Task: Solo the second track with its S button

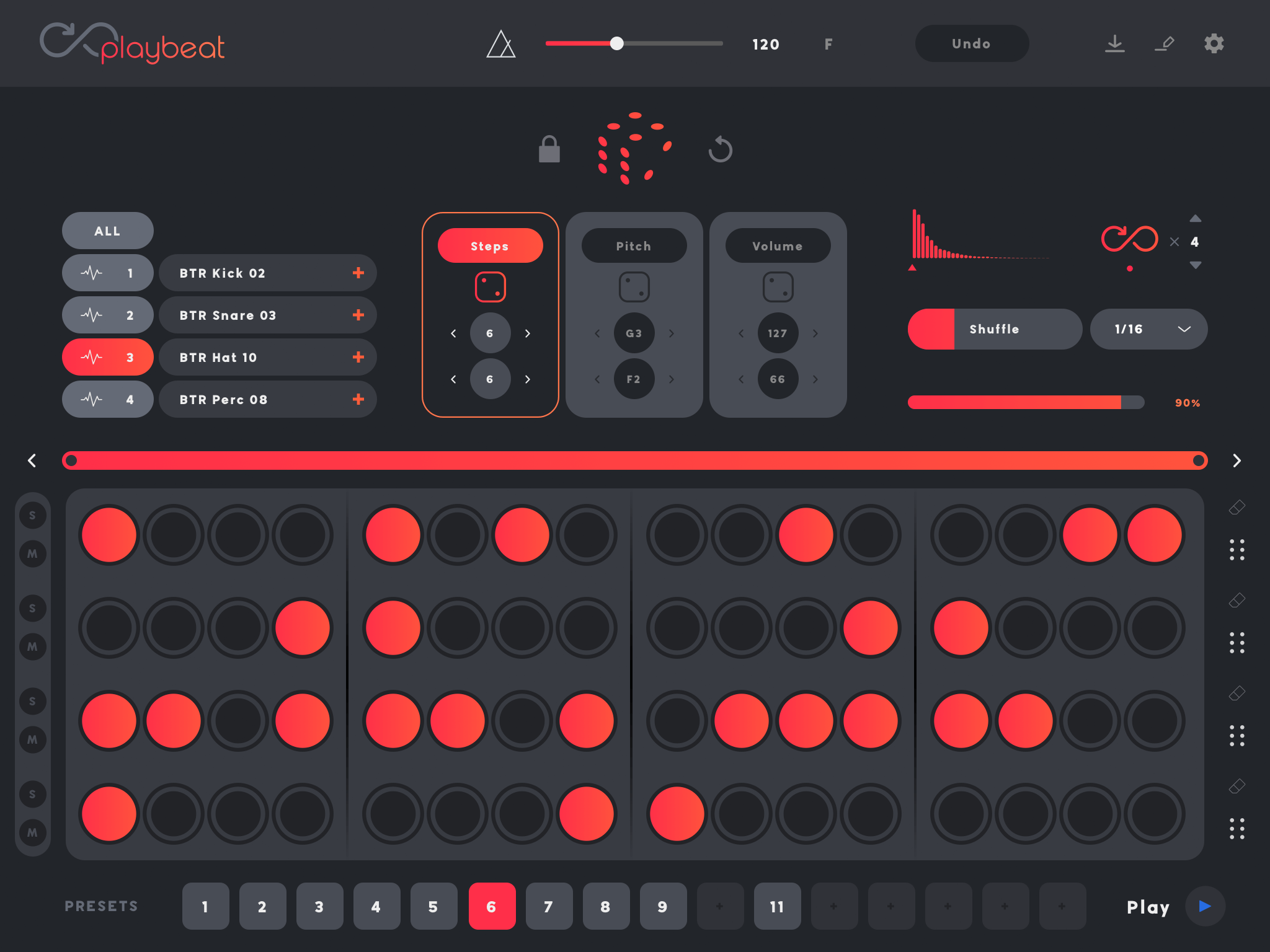Action: tap(33, 609)
